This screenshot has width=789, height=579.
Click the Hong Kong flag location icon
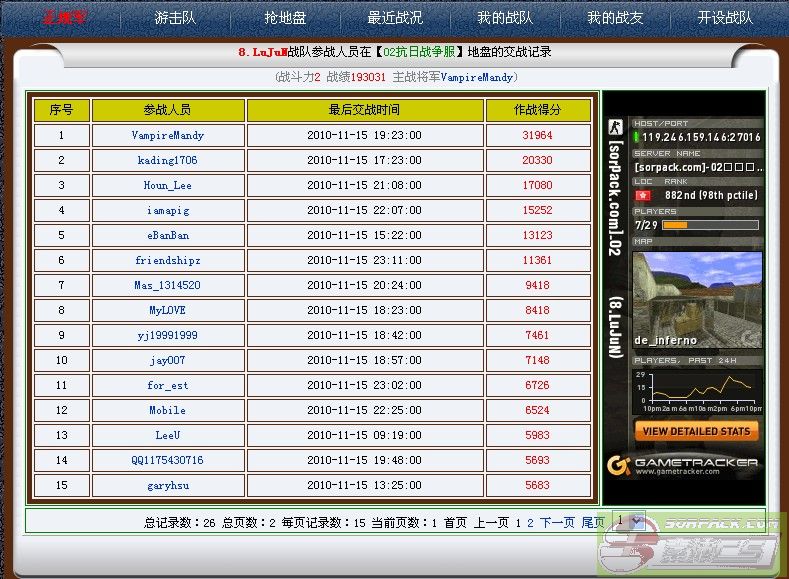tap(642, 196)
